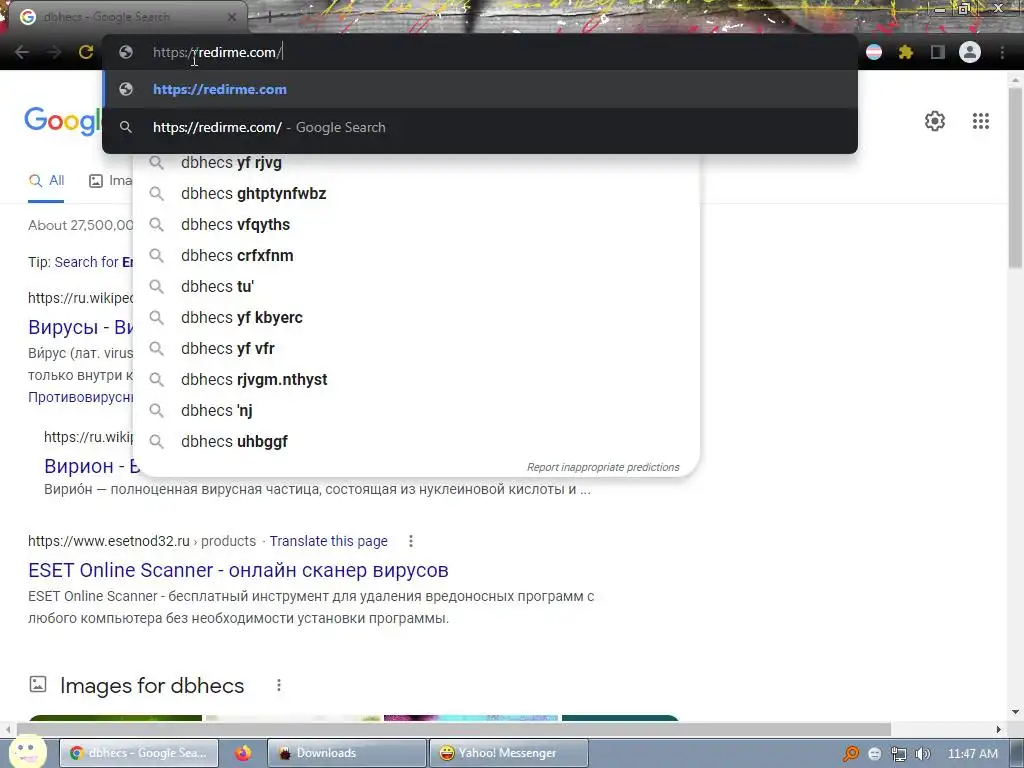Screen dimensions: 1024x768
Task: Switch to the Images results tab
Action: pos(110,181)
